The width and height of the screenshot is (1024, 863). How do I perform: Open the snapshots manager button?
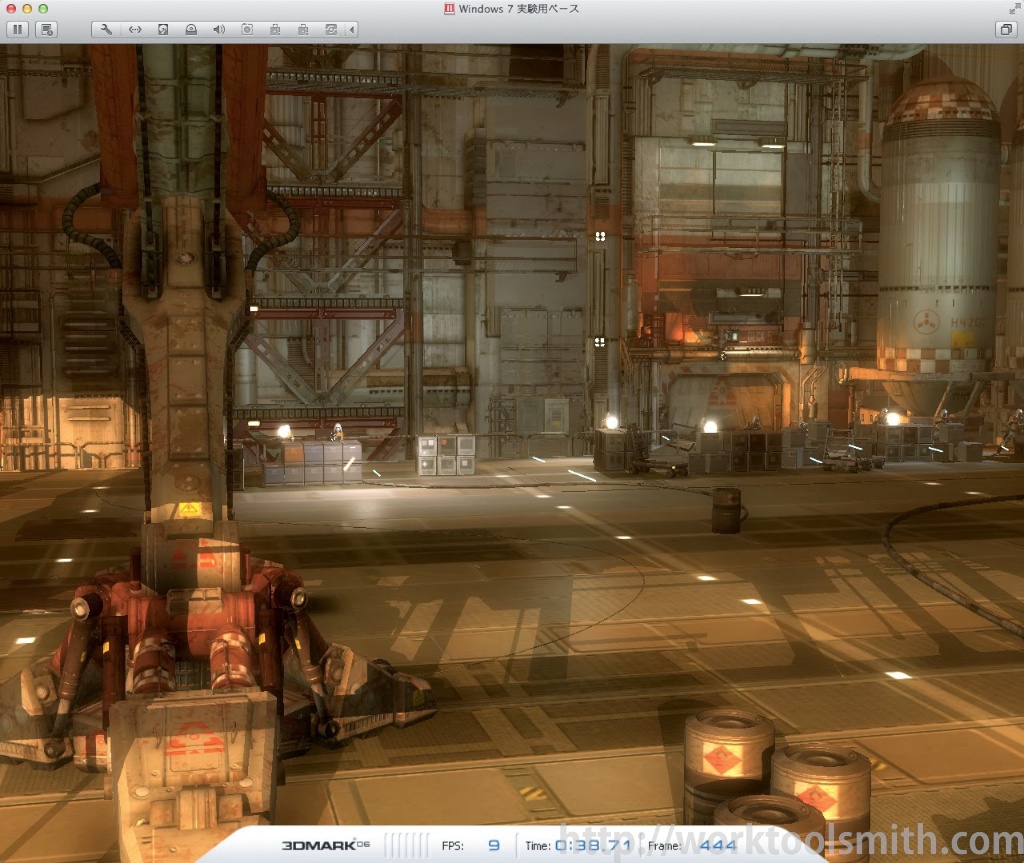click(x=46, y=29)
